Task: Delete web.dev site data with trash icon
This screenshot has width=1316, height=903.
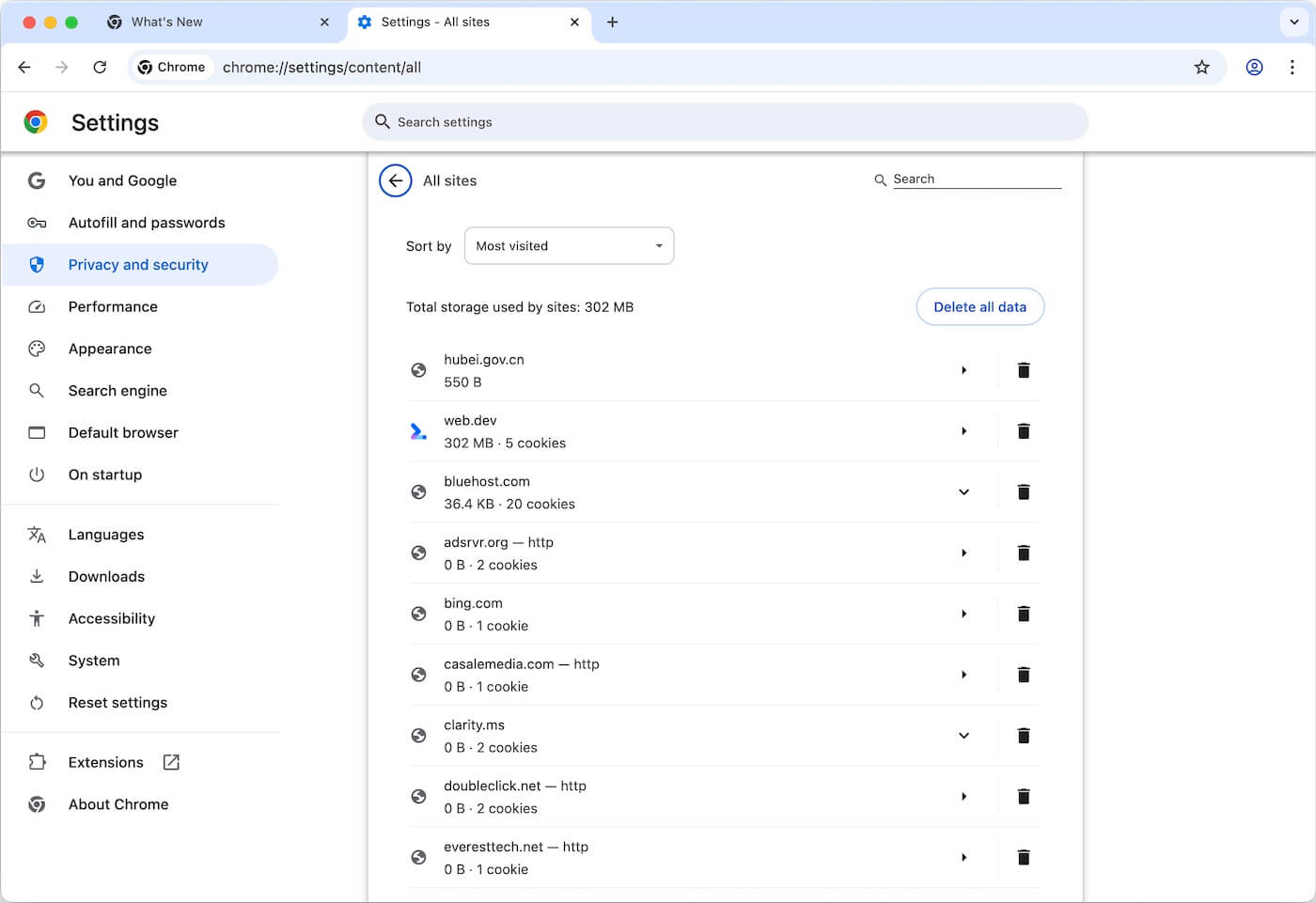Action: pos(1024,431)
